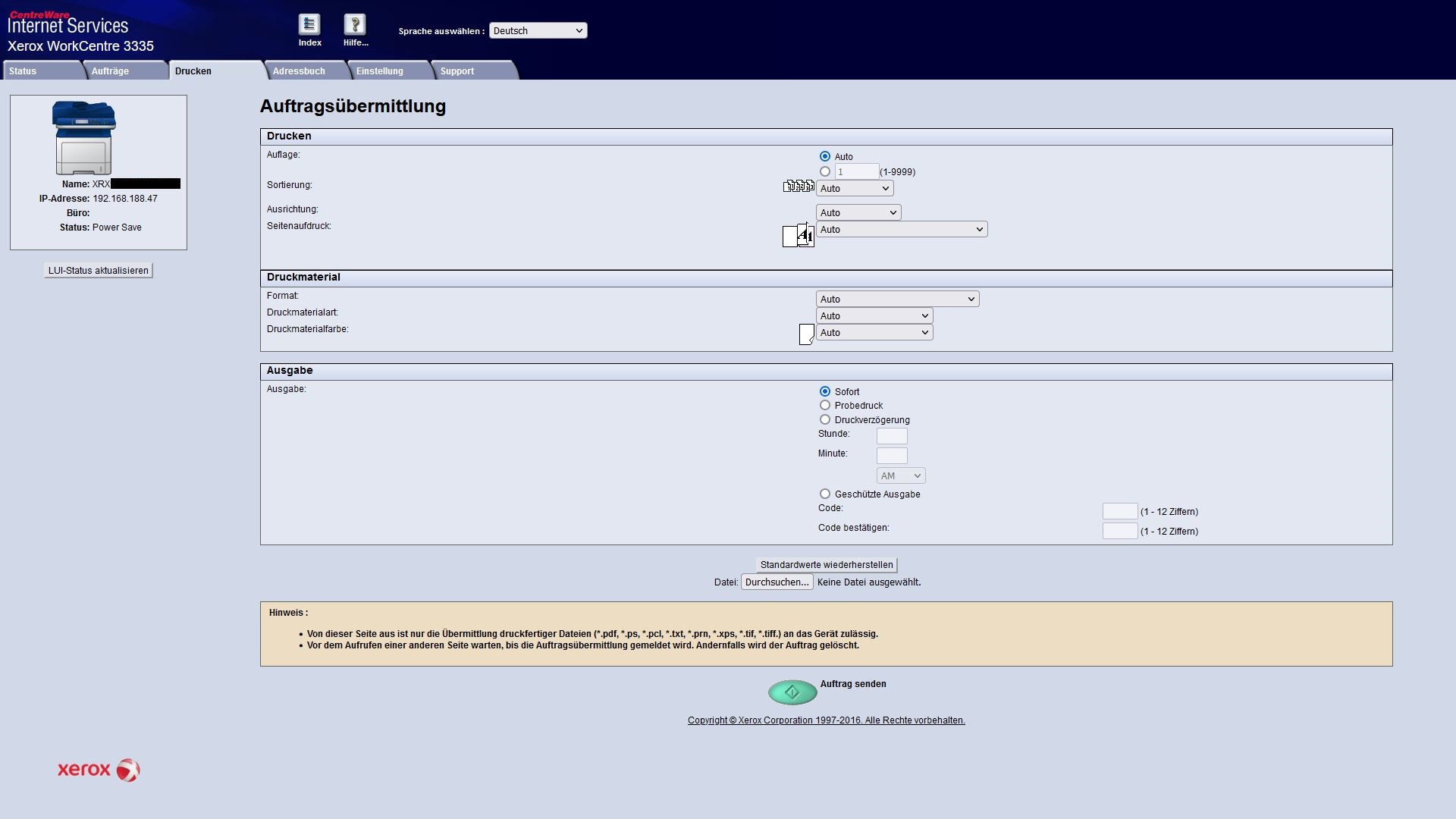Switch to the Aufträge tab
The height and width of the screenshot is (819, 1456).
pos(111,71)
